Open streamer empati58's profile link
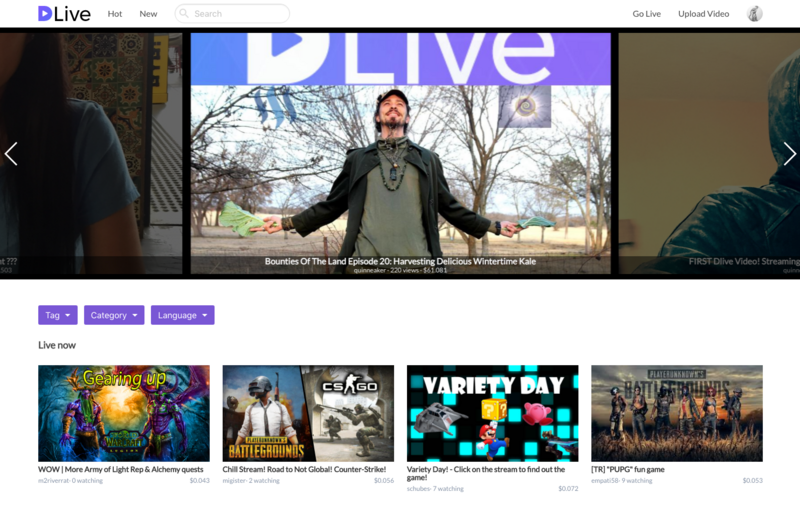Image resolution: width=800 pixels, height=520 pixels. [x=605, y=481]
